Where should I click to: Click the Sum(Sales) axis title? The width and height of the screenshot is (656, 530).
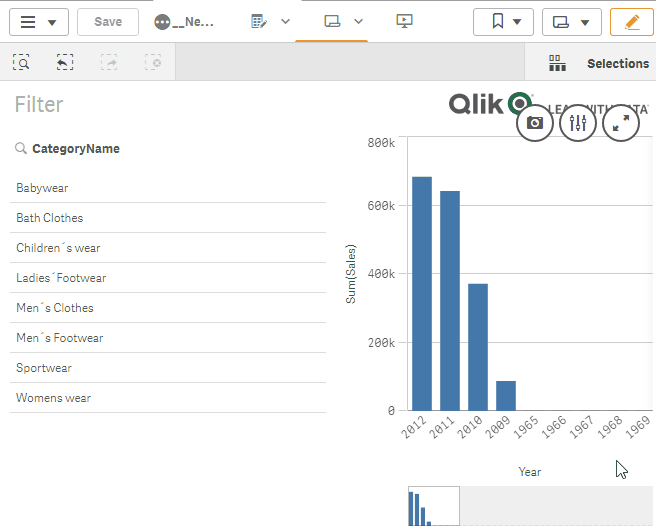(x=351, y=274)
